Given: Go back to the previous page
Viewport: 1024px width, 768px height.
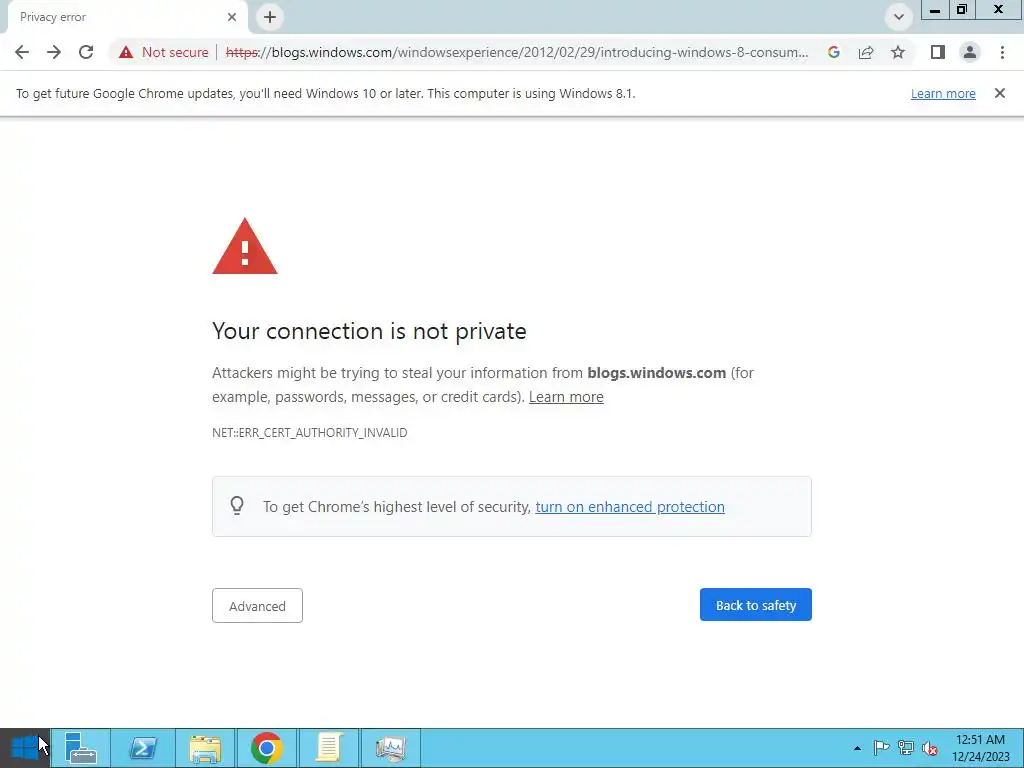Looking at the screenshot, I should coord(22,52).
